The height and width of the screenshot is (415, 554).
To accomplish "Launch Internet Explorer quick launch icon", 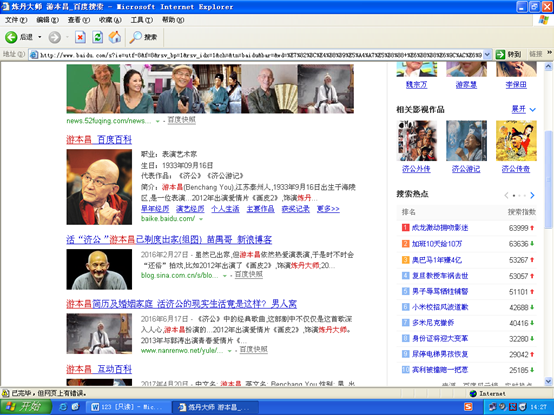I will pyautogui.click(x=64, y=407).
